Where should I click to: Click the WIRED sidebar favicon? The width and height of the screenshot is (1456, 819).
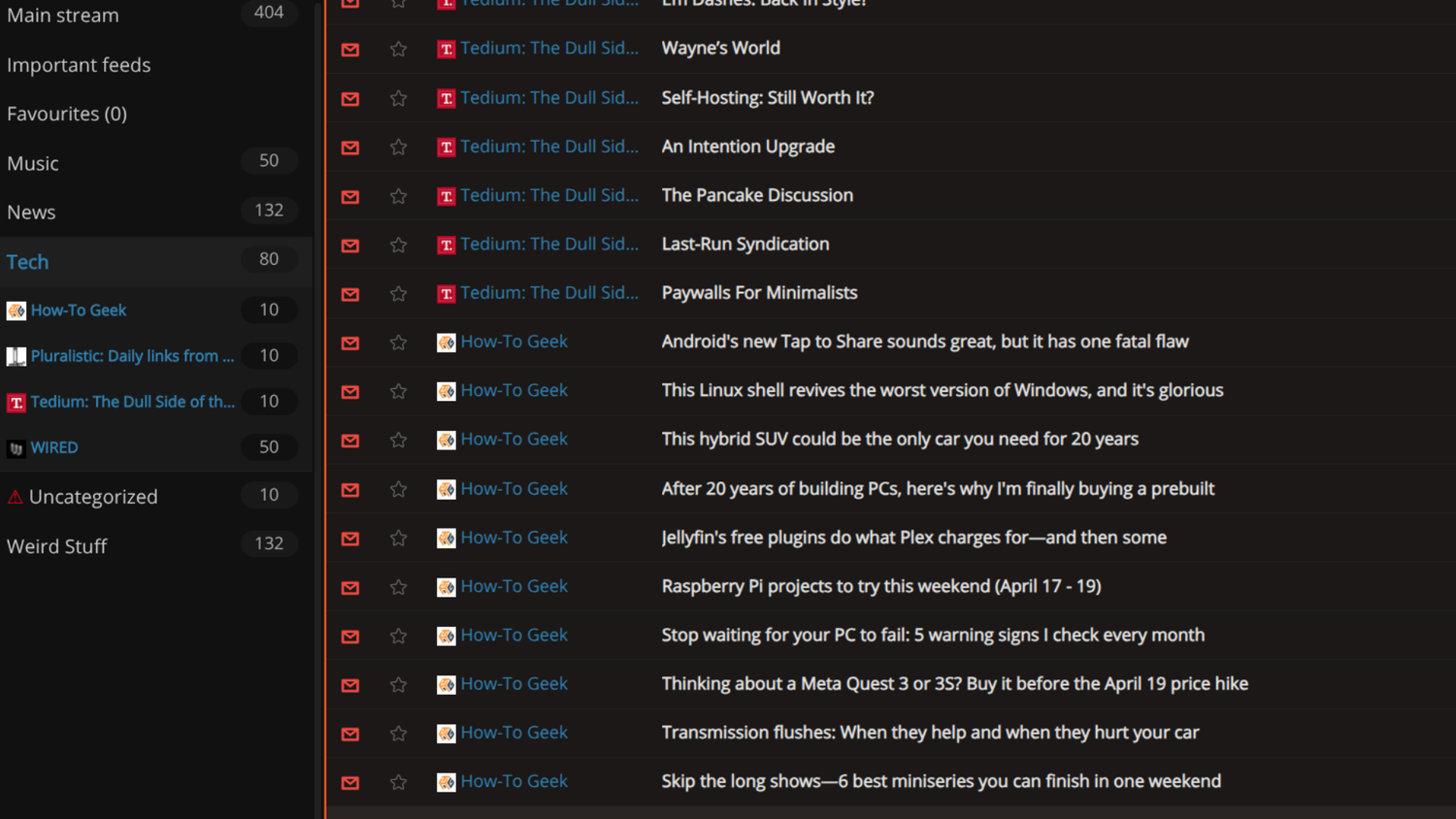click(x=16, y=448)
